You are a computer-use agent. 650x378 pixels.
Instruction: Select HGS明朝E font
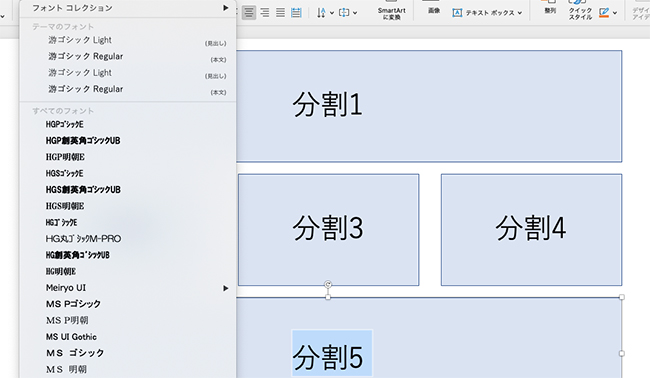(x=128, y=206)
